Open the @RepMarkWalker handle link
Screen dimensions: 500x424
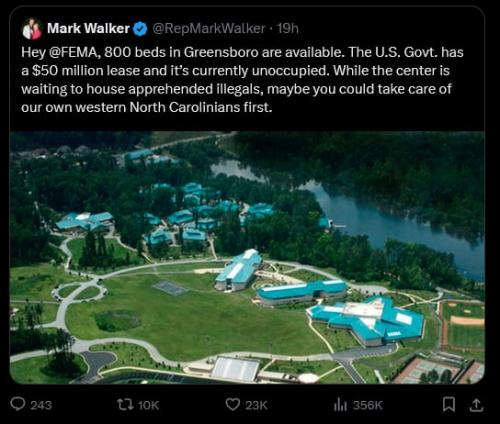click(209, 29)
